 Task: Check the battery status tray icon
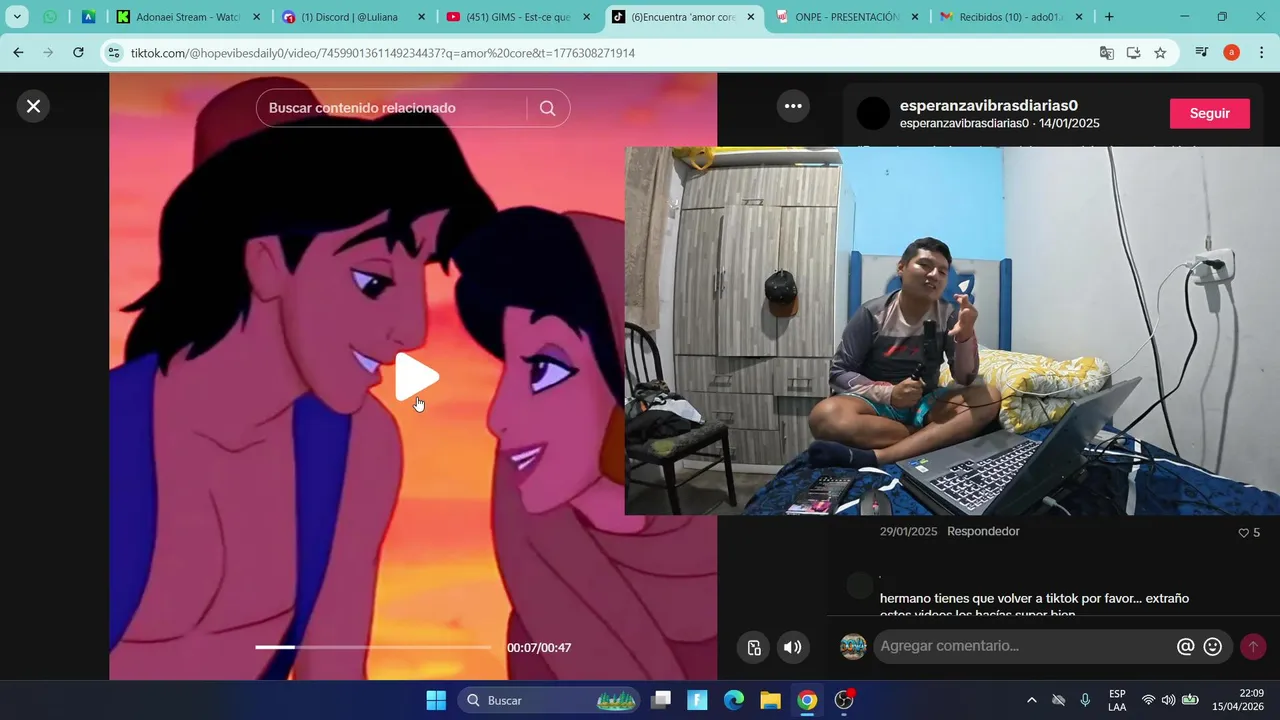tap(1190, 700)
